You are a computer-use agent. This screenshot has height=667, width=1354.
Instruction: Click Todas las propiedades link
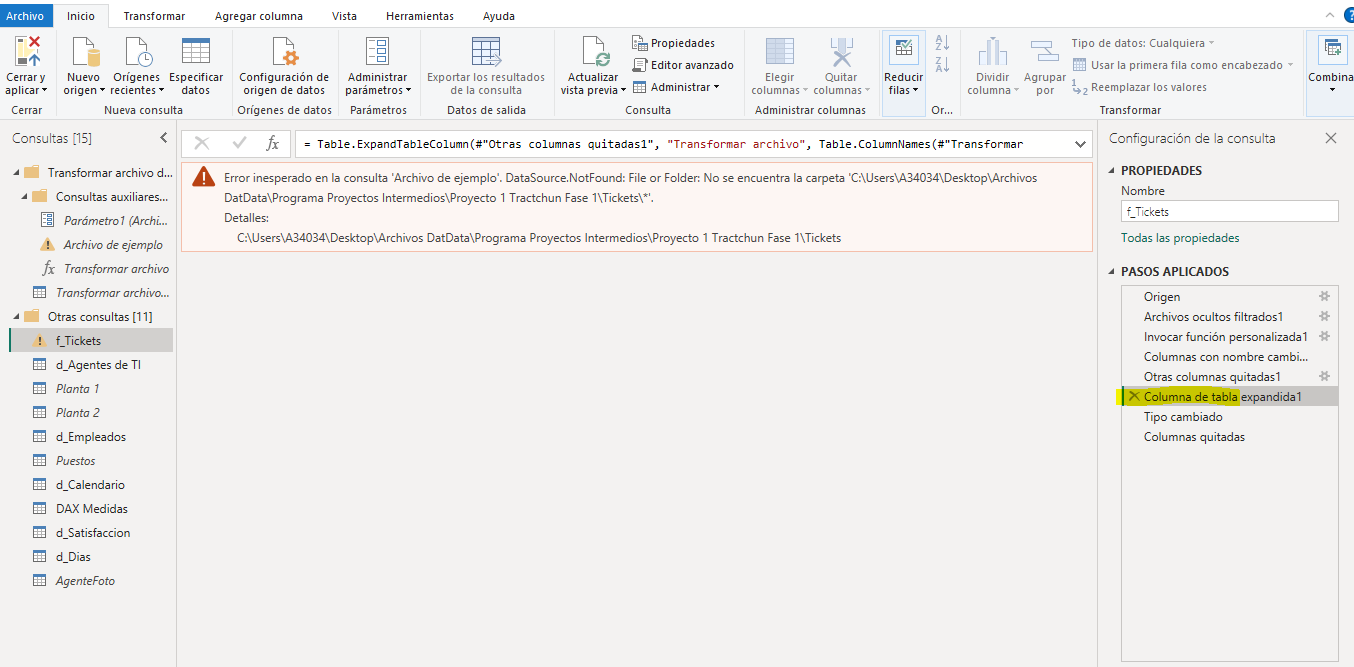pyautogui.click(x=1180, y=238)
